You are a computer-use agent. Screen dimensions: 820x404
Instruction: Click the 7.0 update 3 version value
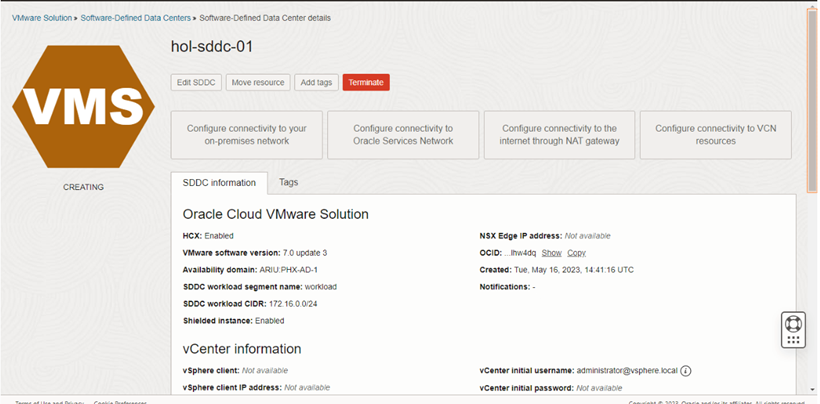tap(305, 253)
